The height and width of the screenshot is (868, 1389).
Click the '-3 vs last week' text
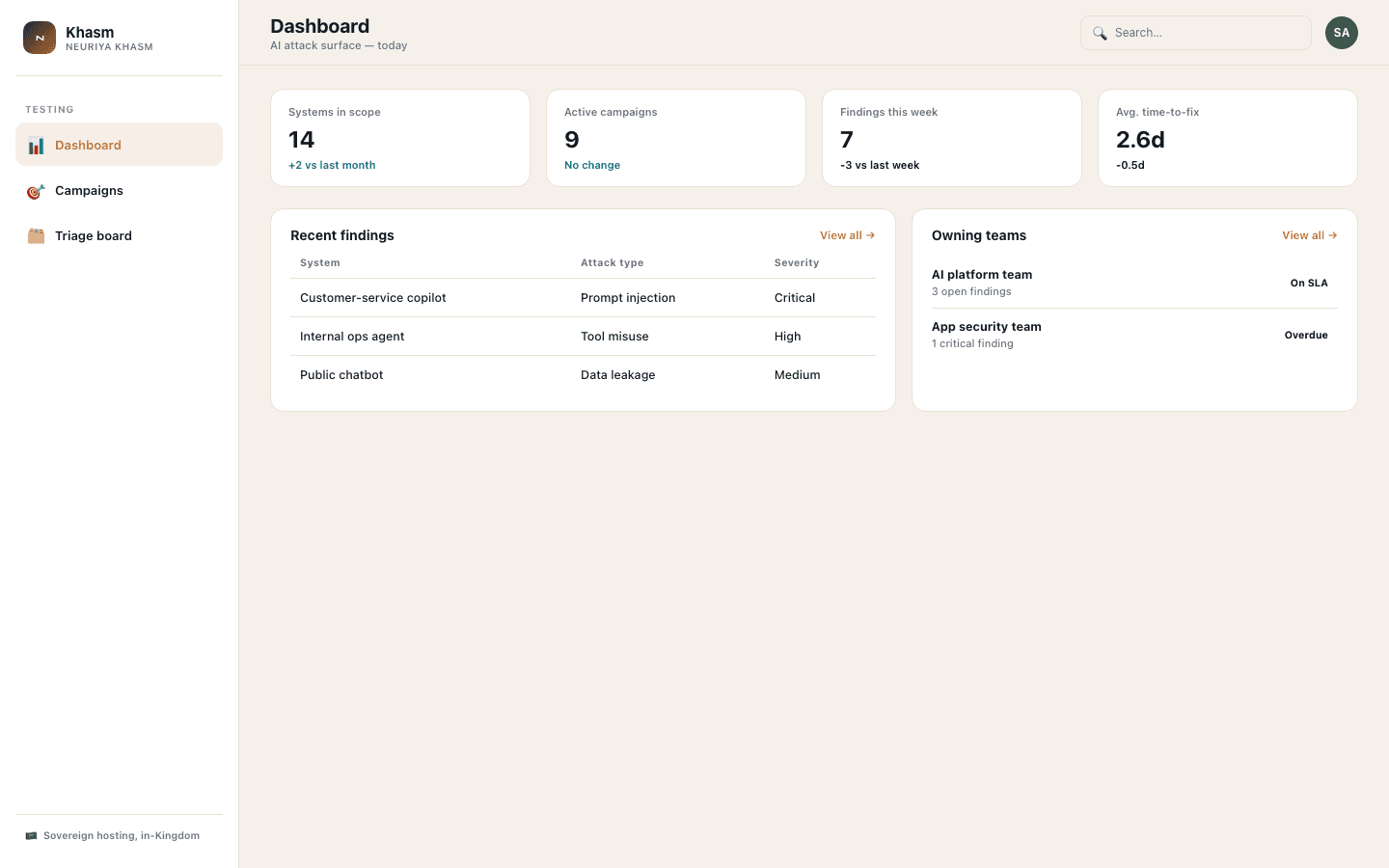tap(880, 165)
